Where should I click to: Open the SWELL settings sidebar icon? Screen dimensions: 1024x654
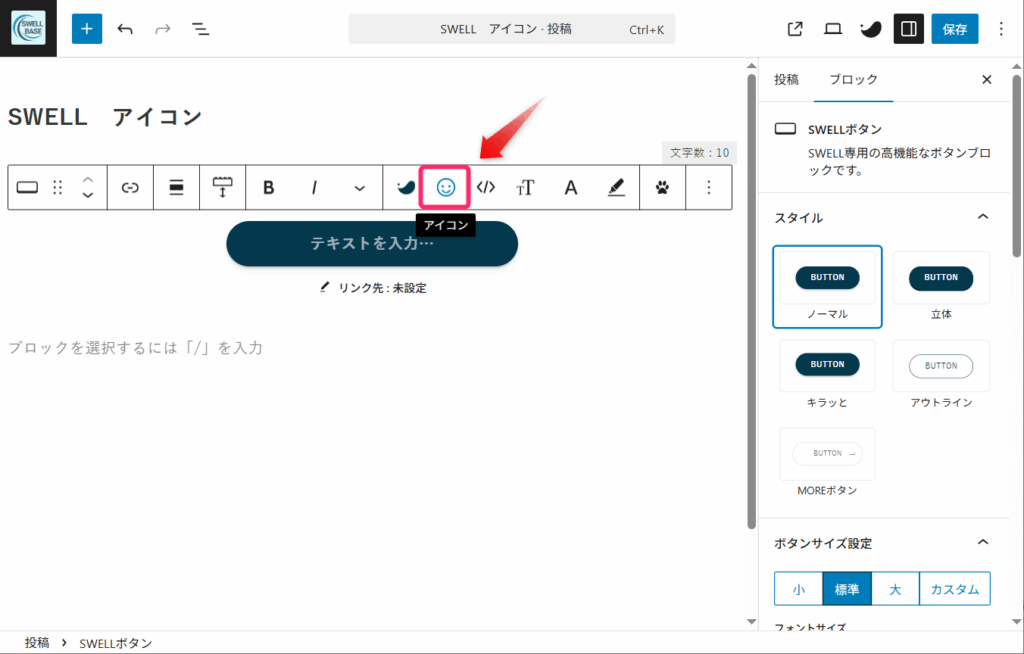click(x=871, y=29)
